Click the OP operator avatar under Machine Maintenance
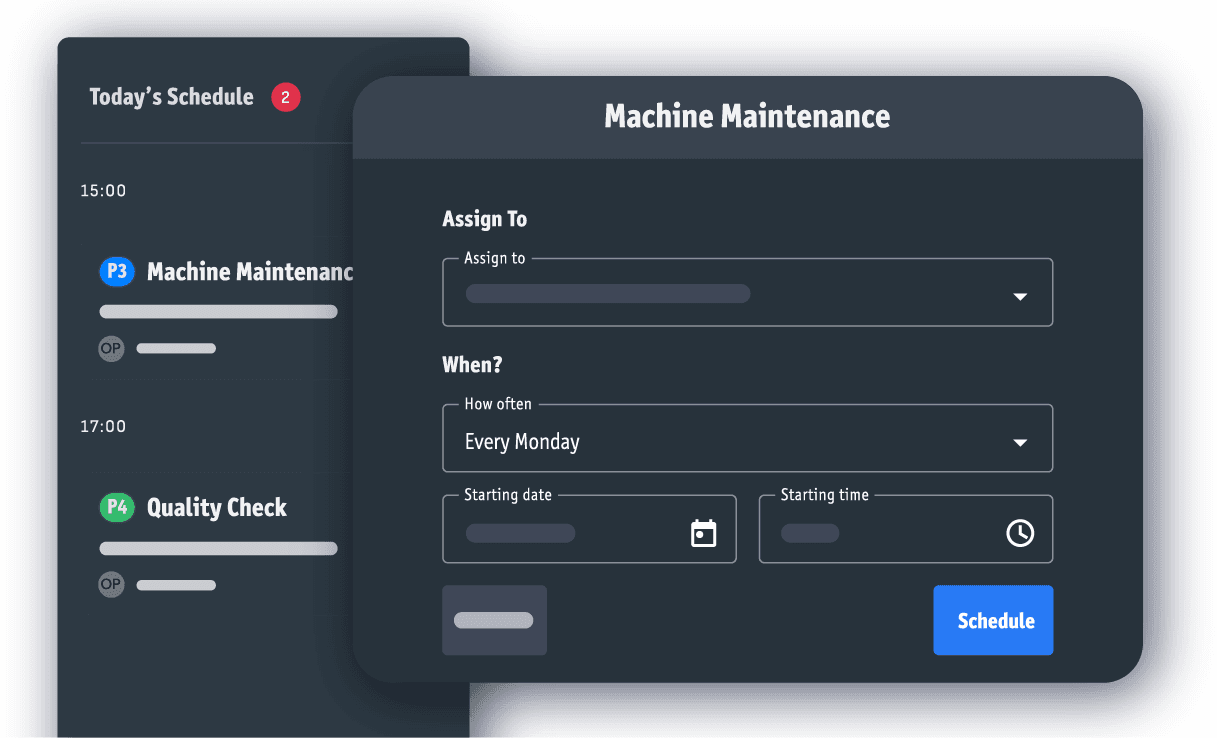Viewport: 1217px width, 738px height. (111, 348)
